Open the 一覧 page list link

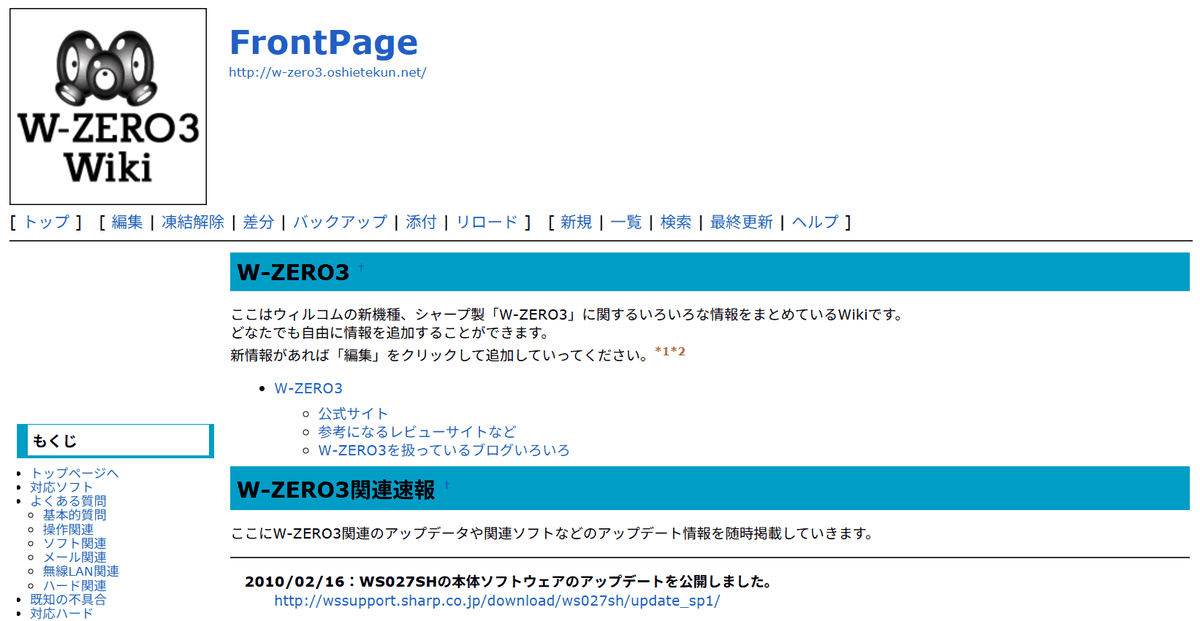pyautogui.click(x=626, y=222)
